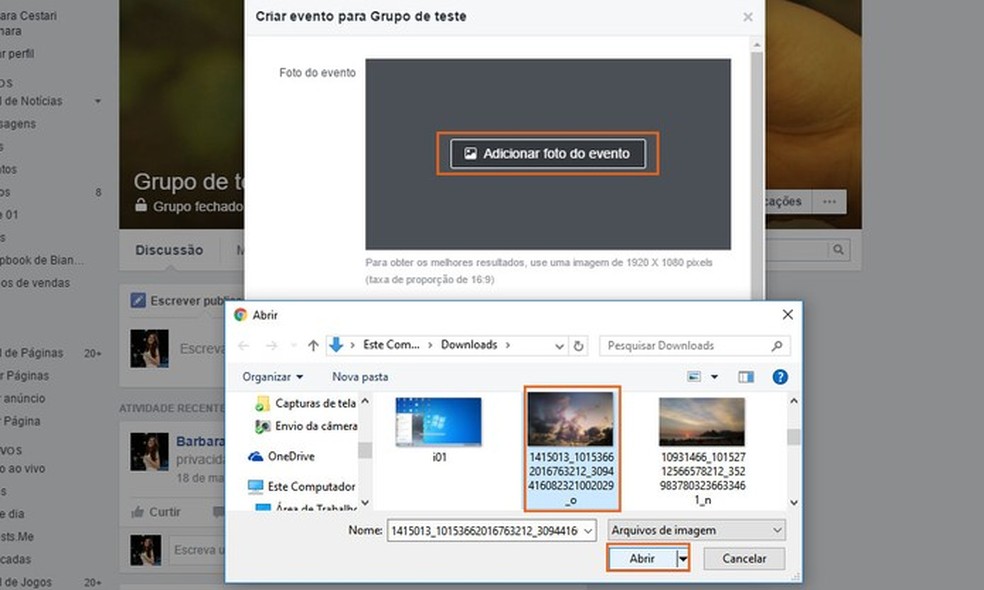Image resolution: width=984 pixels, height=590 pixels.
Task: Click the OneDrive cloud icon
Action: pyautogui.click(x=255, y=456)
